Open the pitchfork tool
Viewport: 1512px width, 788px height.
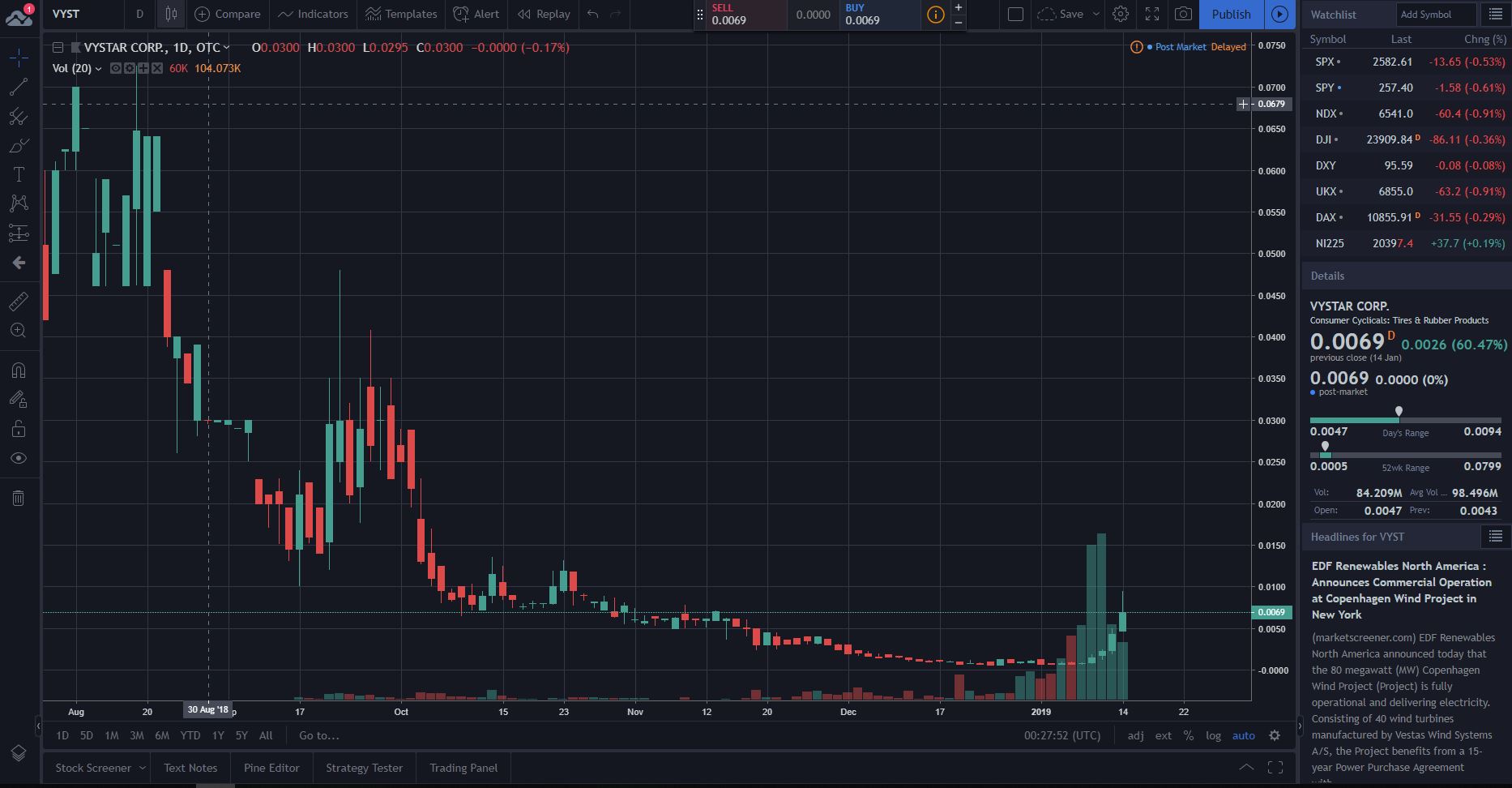19,117
